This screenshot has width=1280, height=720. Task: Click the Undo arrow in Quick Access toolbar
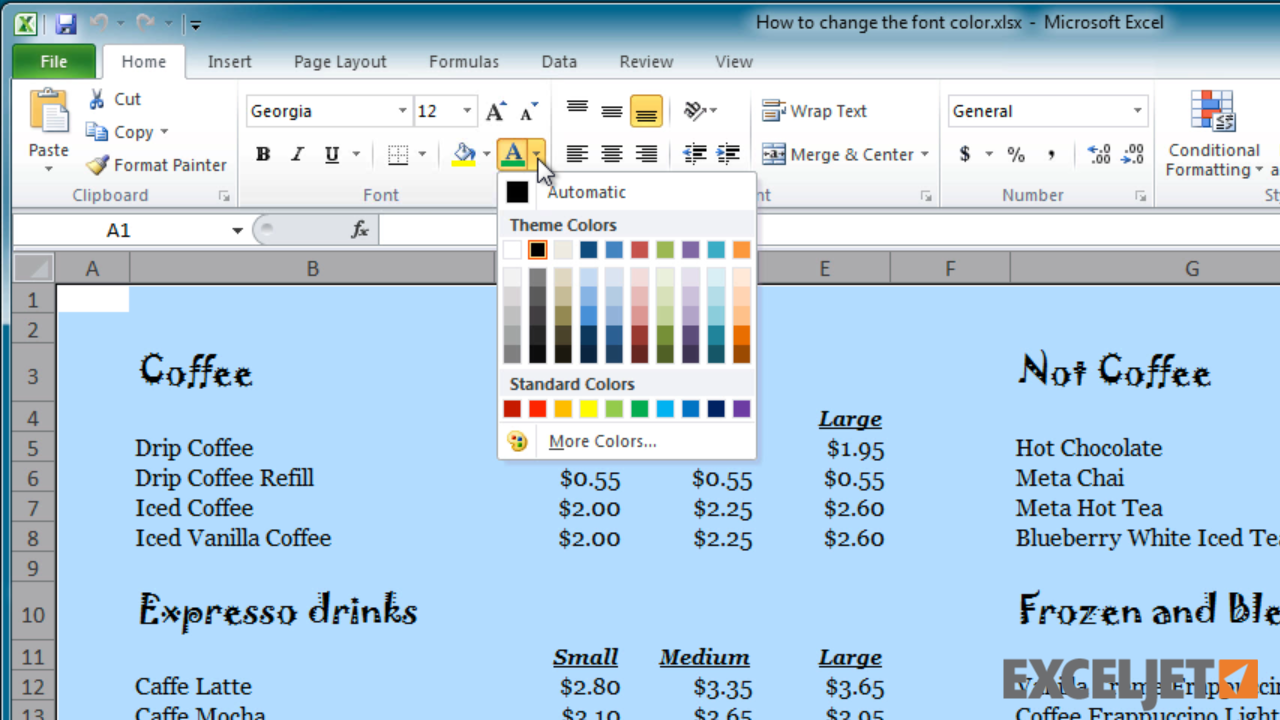98,23
